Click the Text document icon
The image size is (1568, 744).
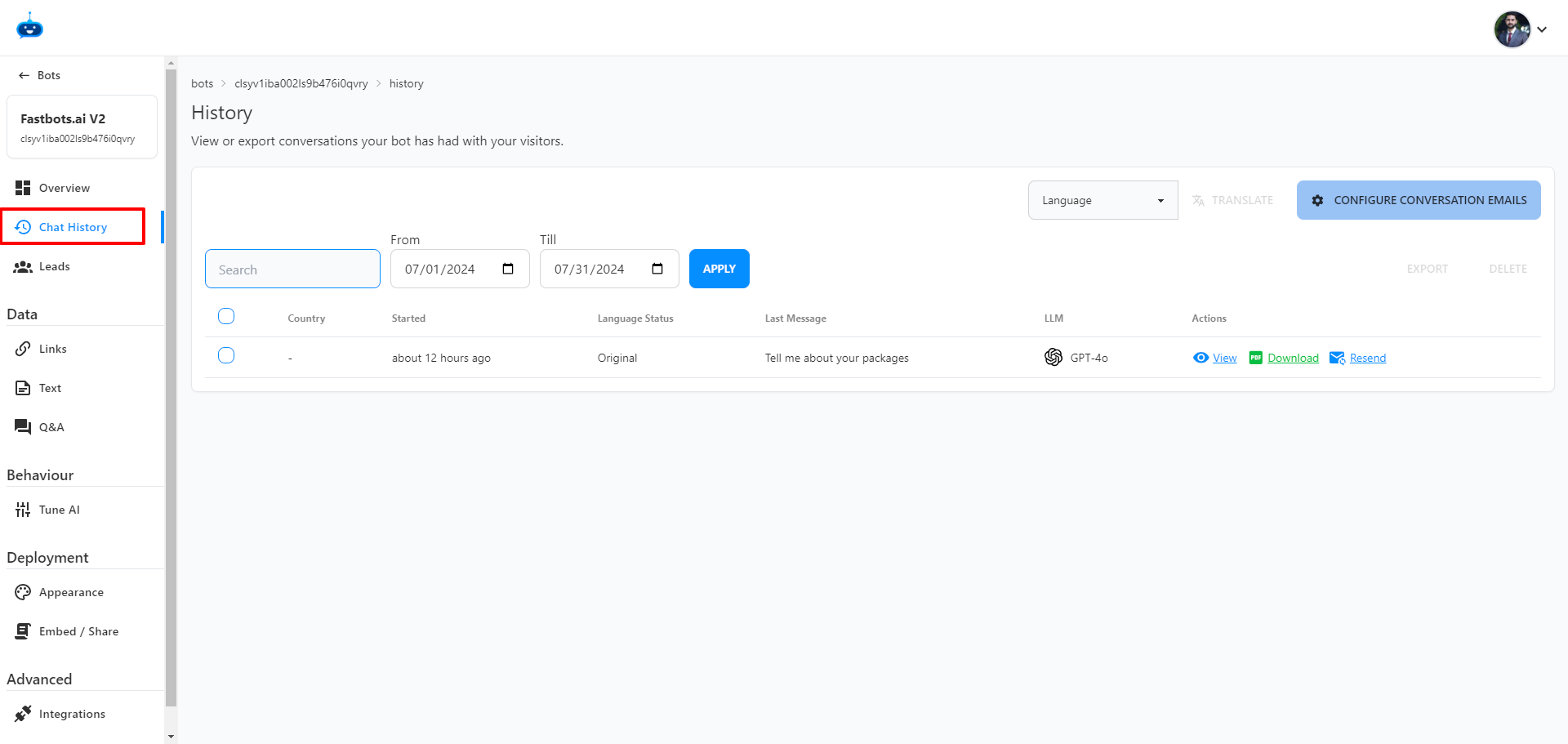[x=23, y=388]
